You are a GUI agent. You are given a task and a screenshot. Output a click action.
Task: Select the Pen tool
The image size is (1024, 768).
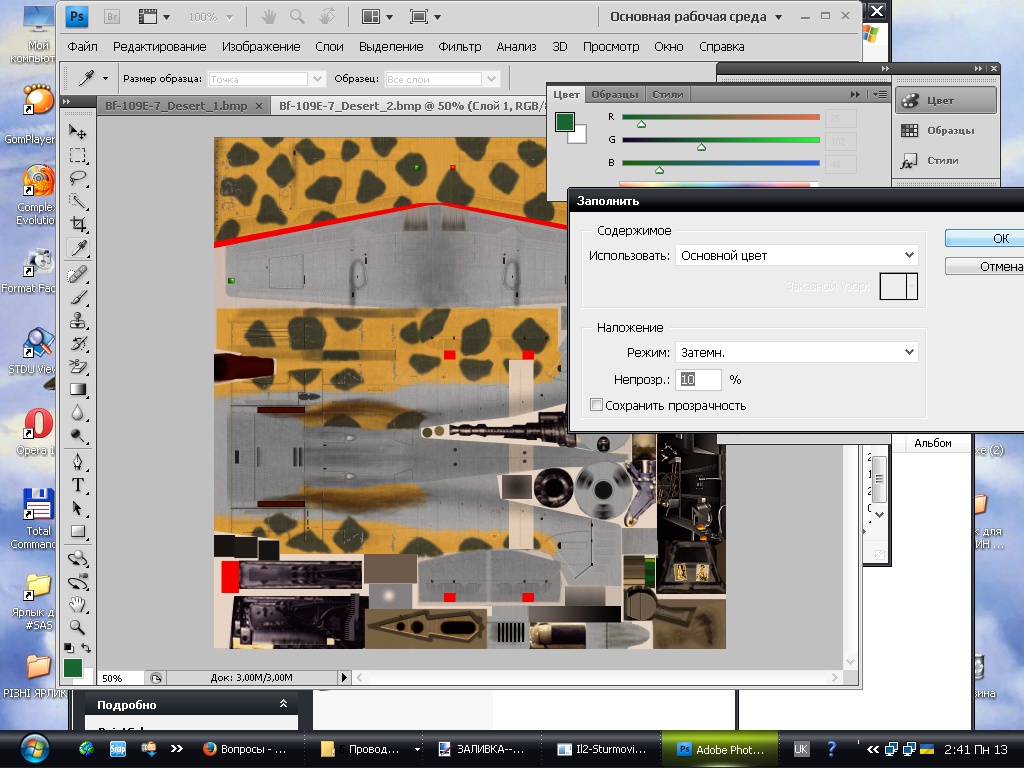point(78,461)
